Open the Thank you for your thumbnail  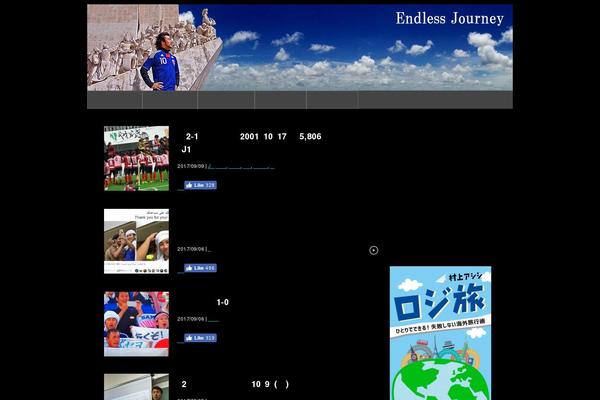(136, 241)
